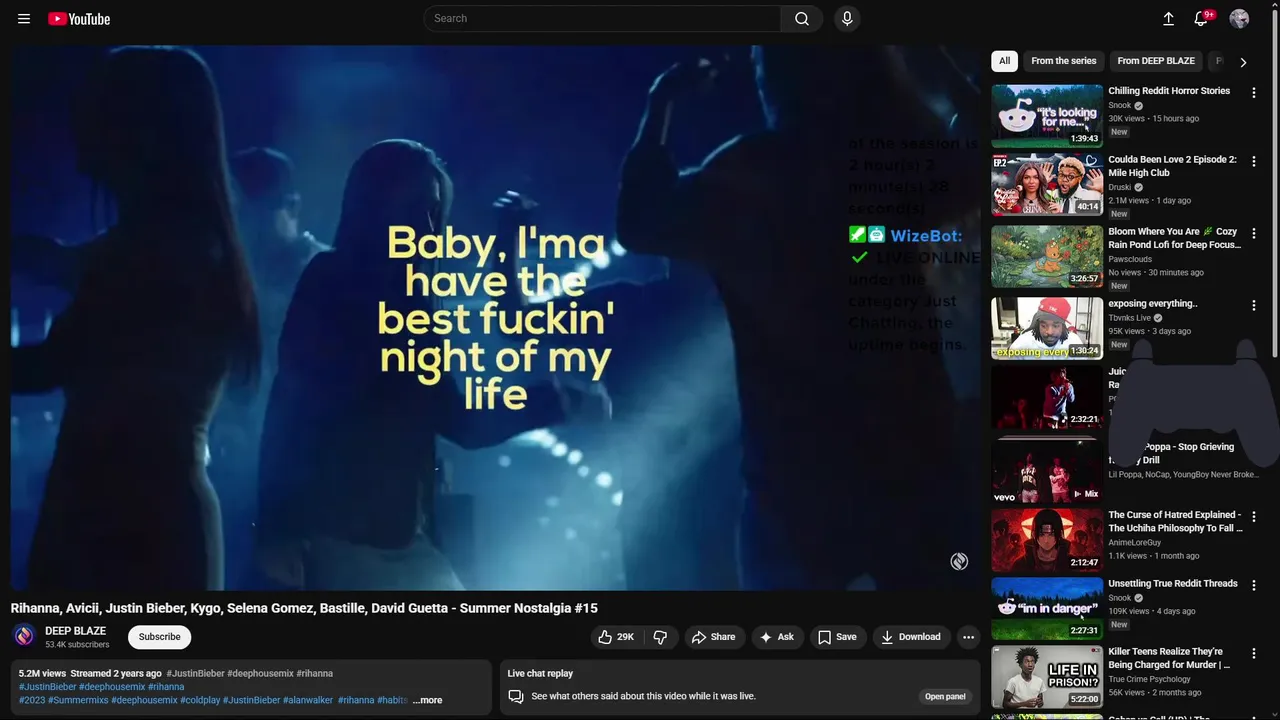
Task: Click the Snook channel name under Chilling Reddit
Action: pyautogui.click(x=1120, y=105)
